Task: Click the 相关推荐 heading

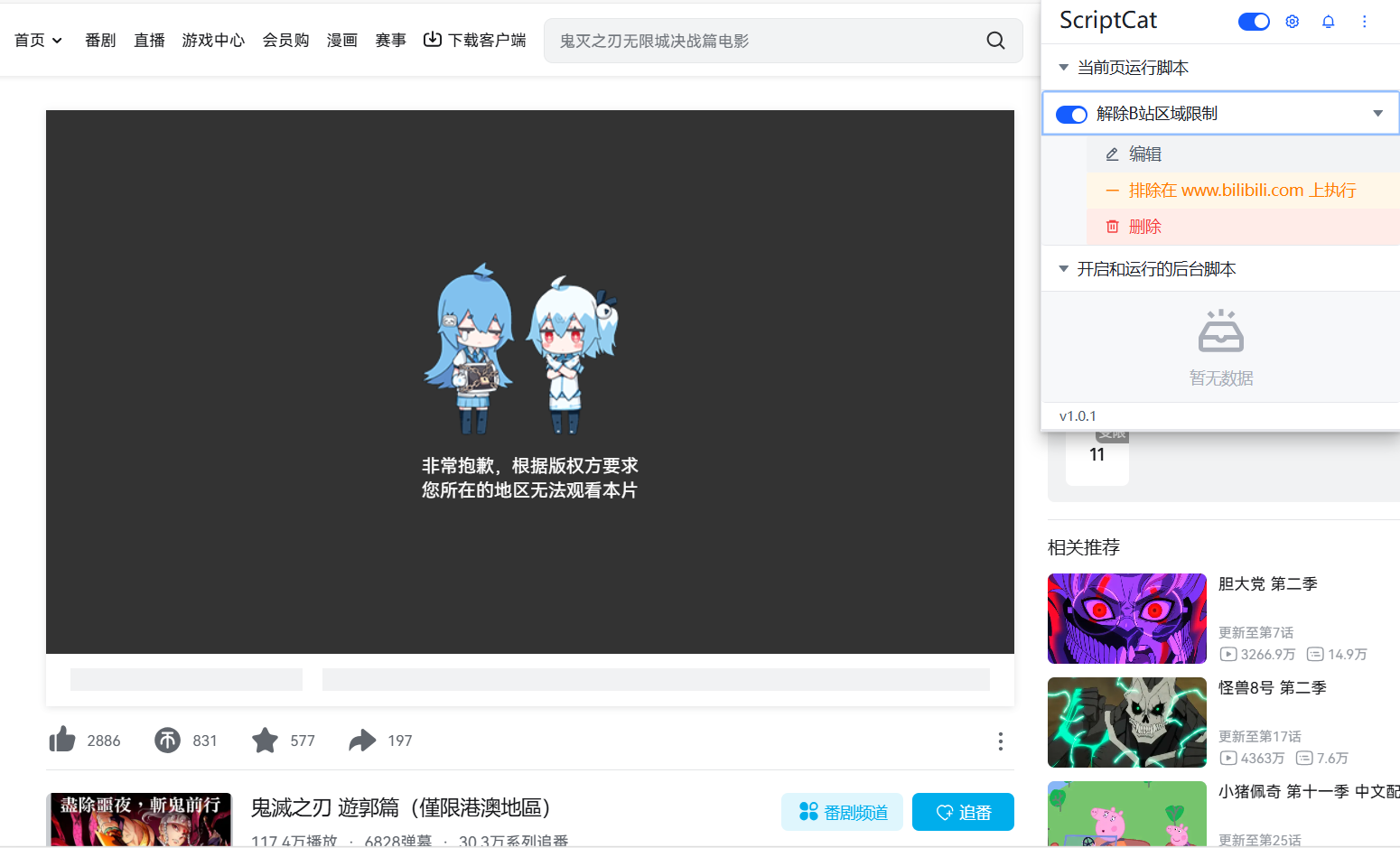Action: click(1084, 547)
